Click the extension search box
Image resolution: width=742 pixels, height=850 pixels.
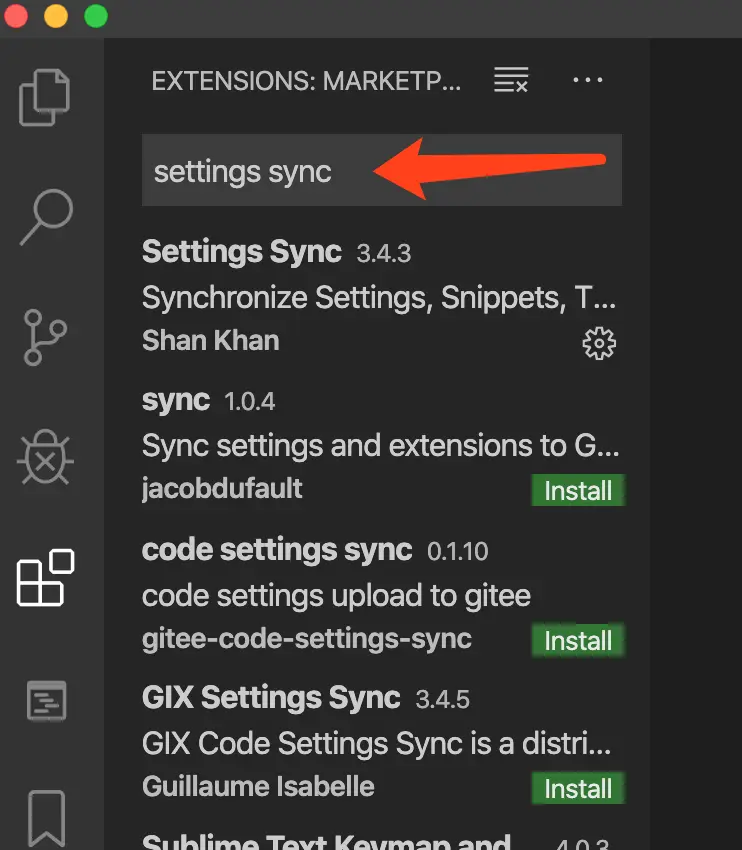pyautogui.click(x=380, y=172)
